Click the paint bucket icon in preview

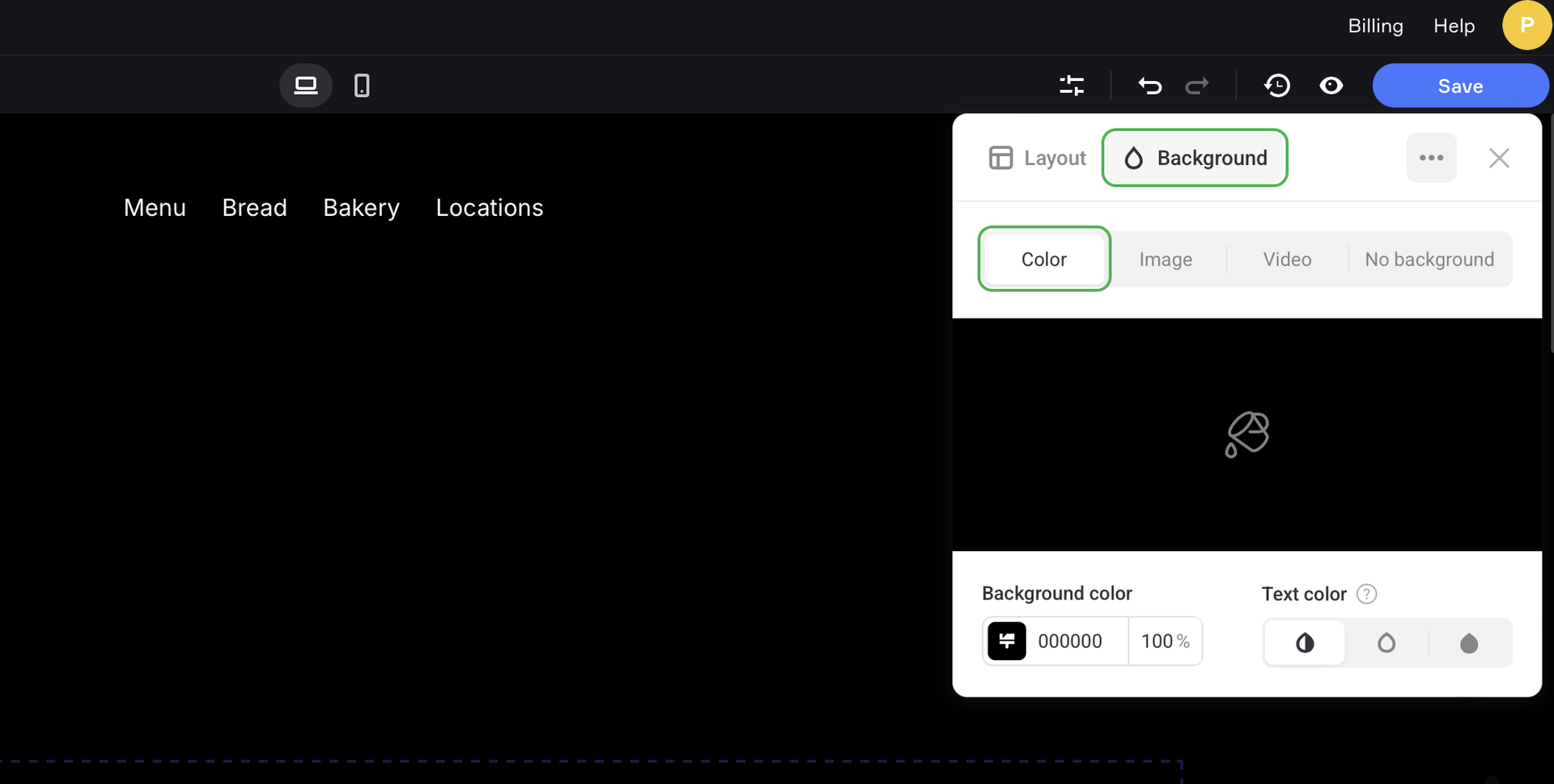pyautogui.click(x=1246, y=434)
